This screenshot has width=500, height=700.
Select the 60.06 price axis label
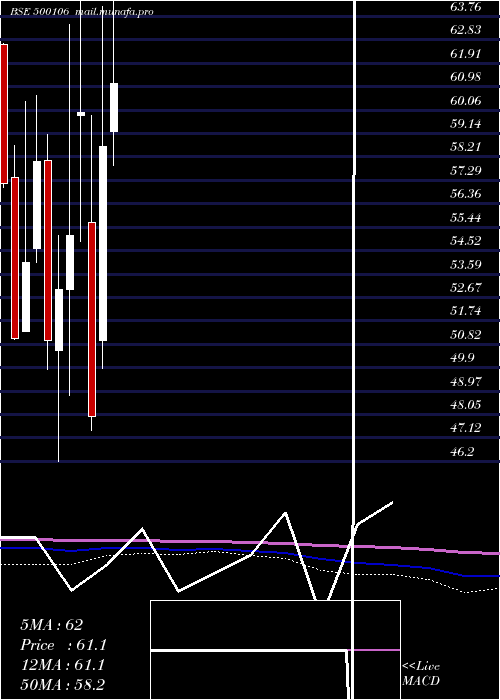point(466,100)
